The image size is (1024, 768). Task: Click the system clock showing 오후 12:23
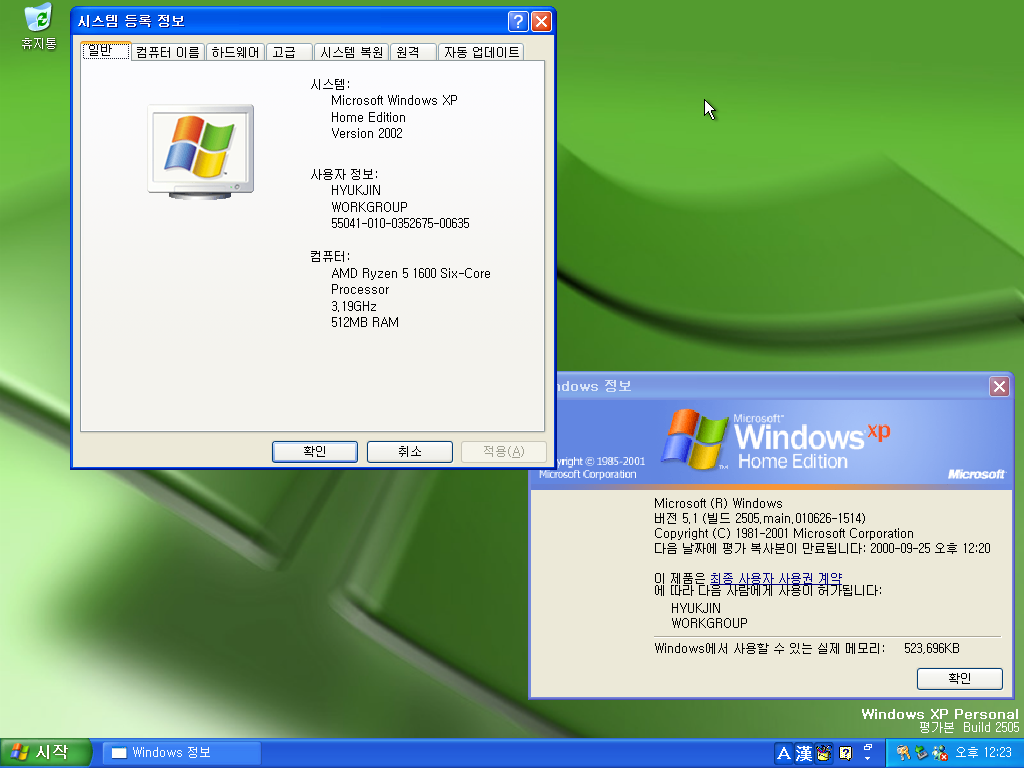pos(984,753)
